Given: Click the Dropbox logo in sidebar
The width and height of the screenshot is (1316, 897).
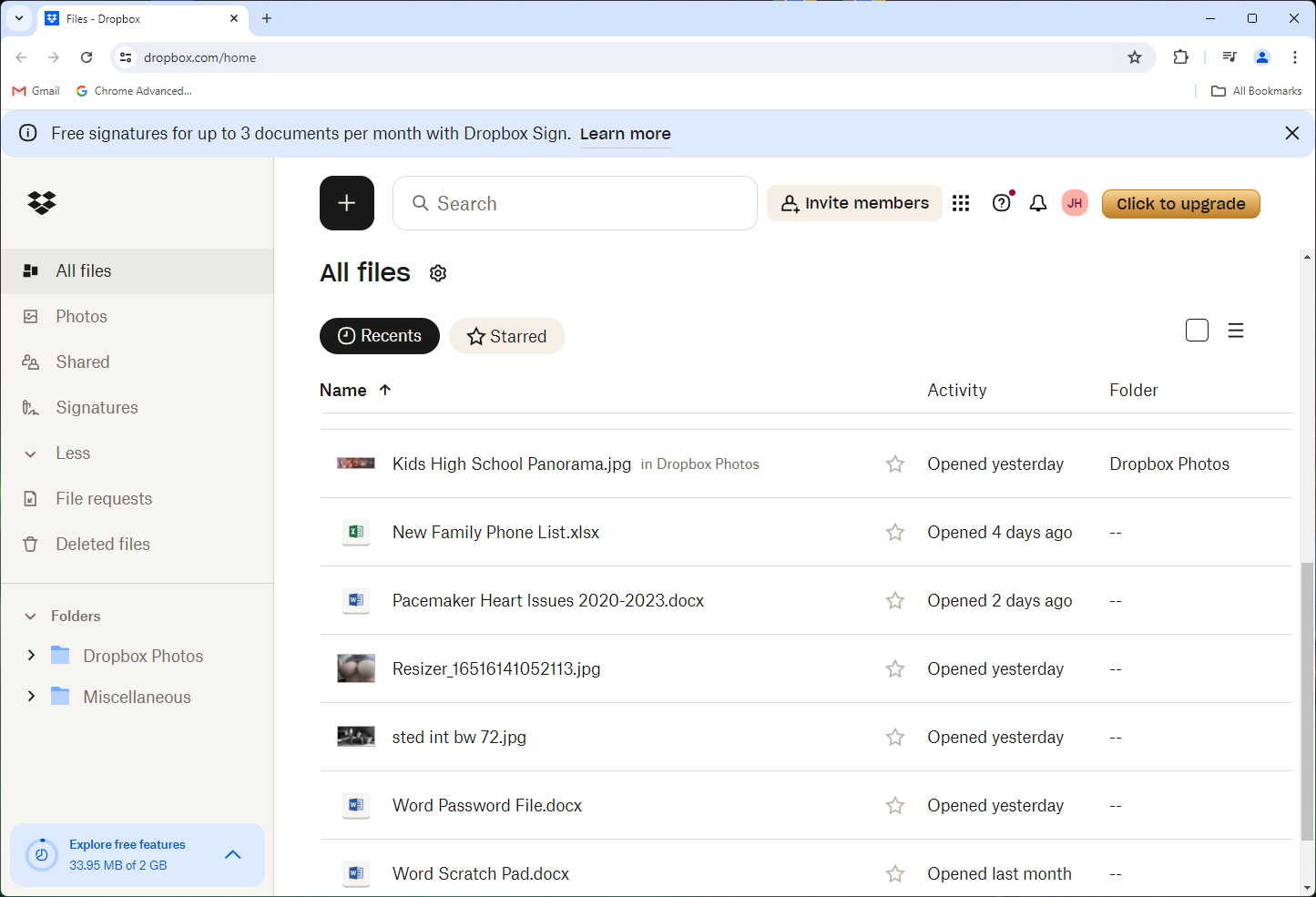Looking at the screenshot, I should pos(42,203).
